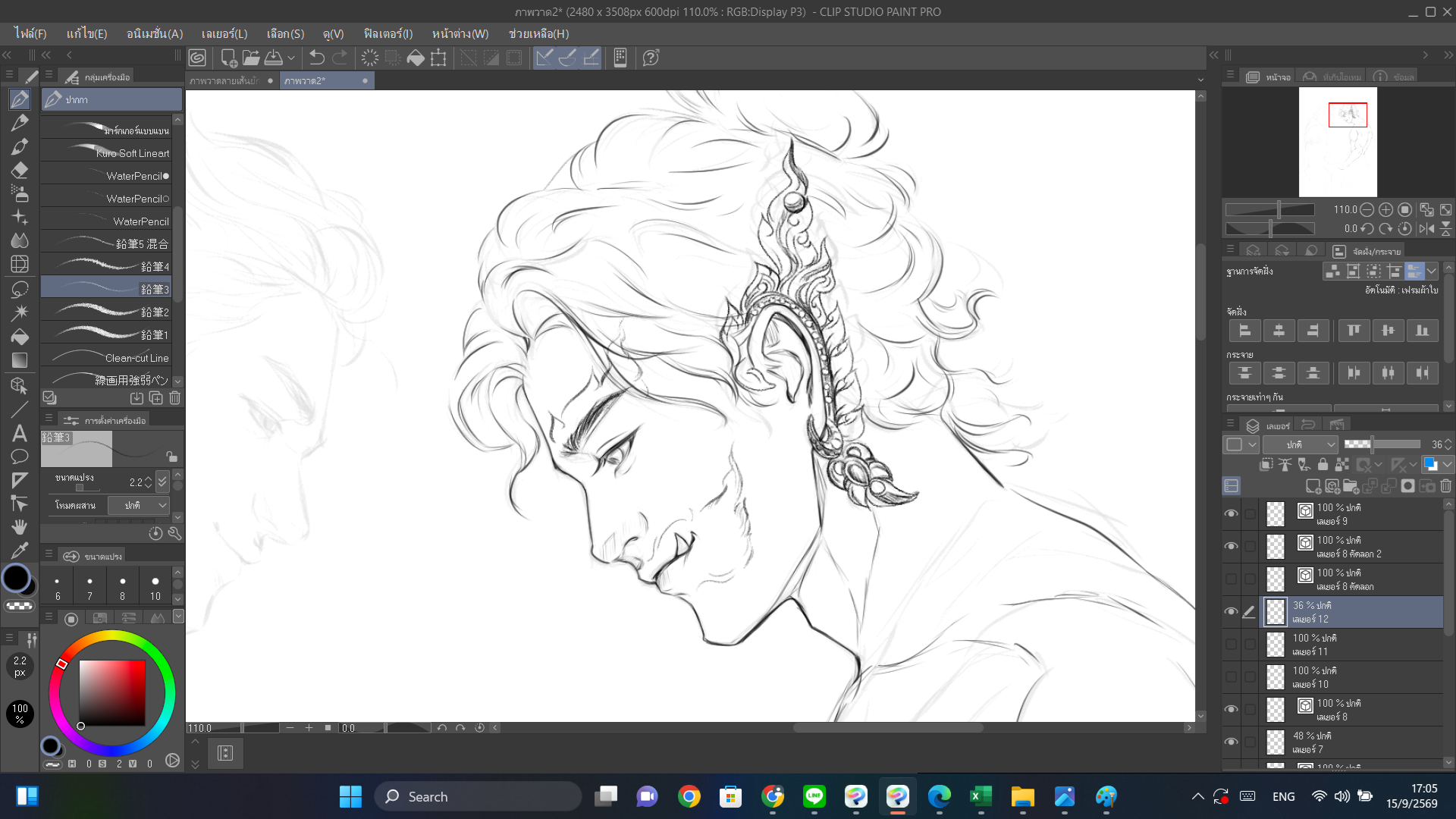The height and width of the screenshot is (819, 1456).
Task: Select the Eyedropper tool
Action: pyautogui.click(x=20, y=550)
